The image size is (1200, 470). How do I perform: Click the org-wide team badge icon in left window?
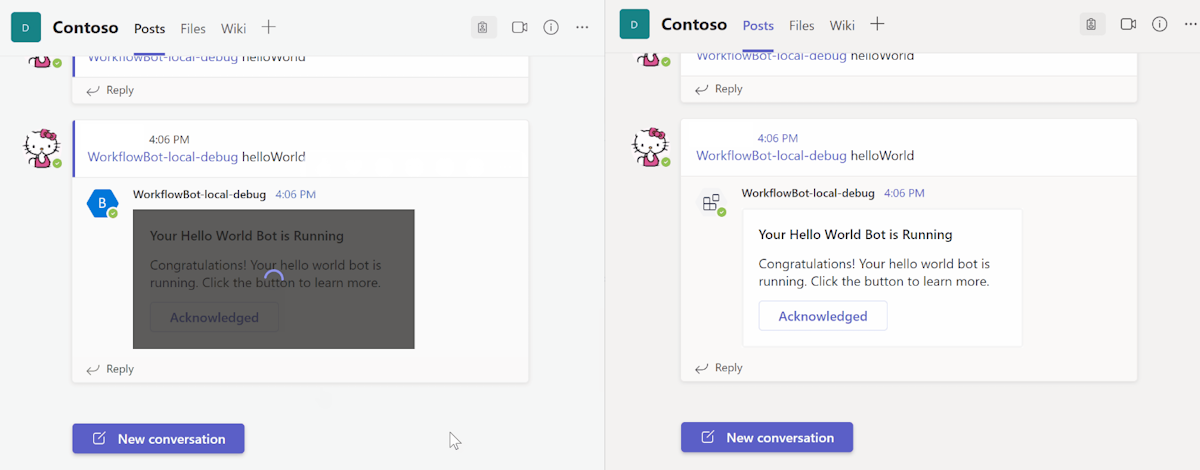483,27
